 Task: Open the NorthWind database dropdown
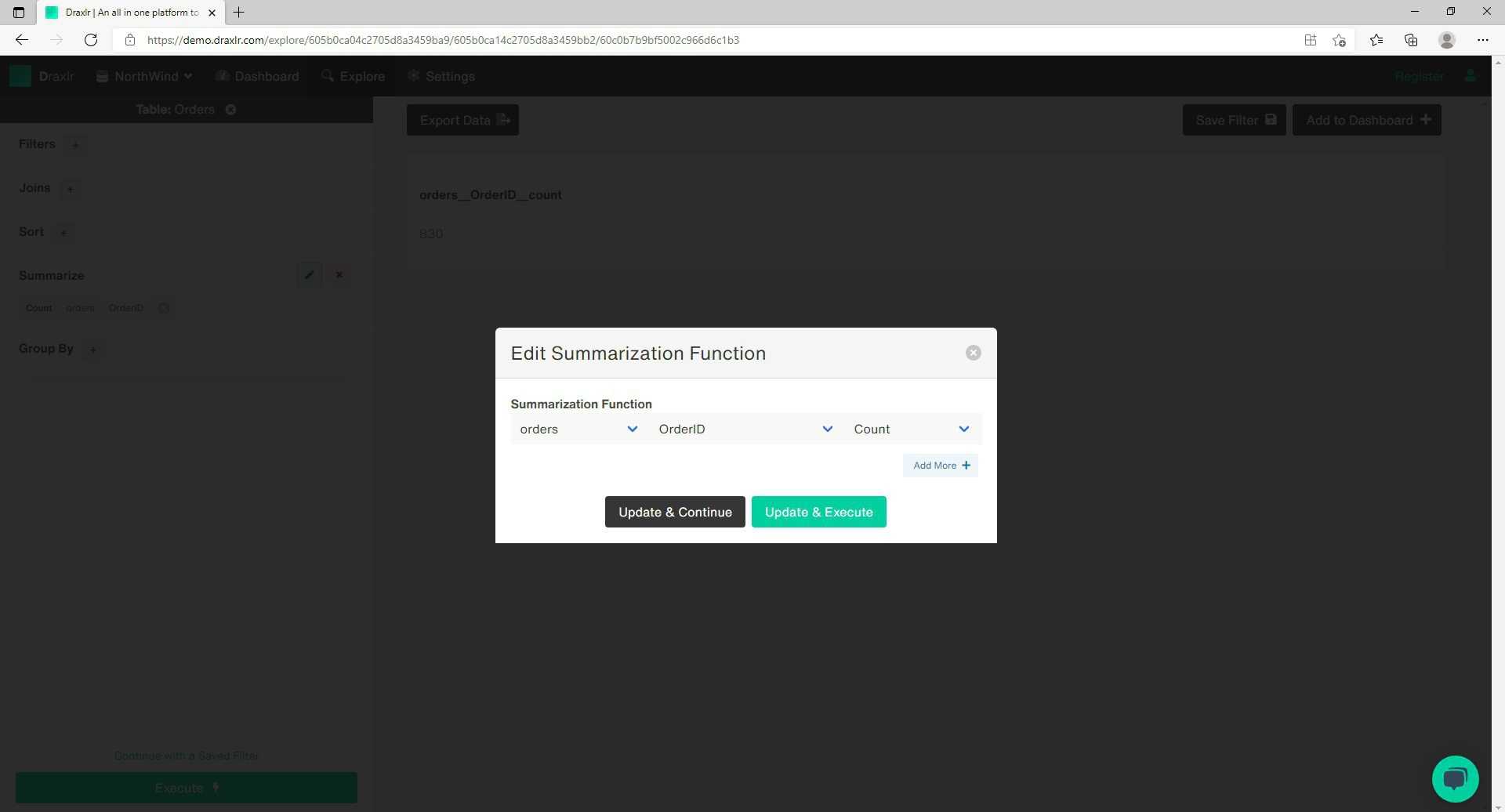pyautogui.click(x=145, y=76)
